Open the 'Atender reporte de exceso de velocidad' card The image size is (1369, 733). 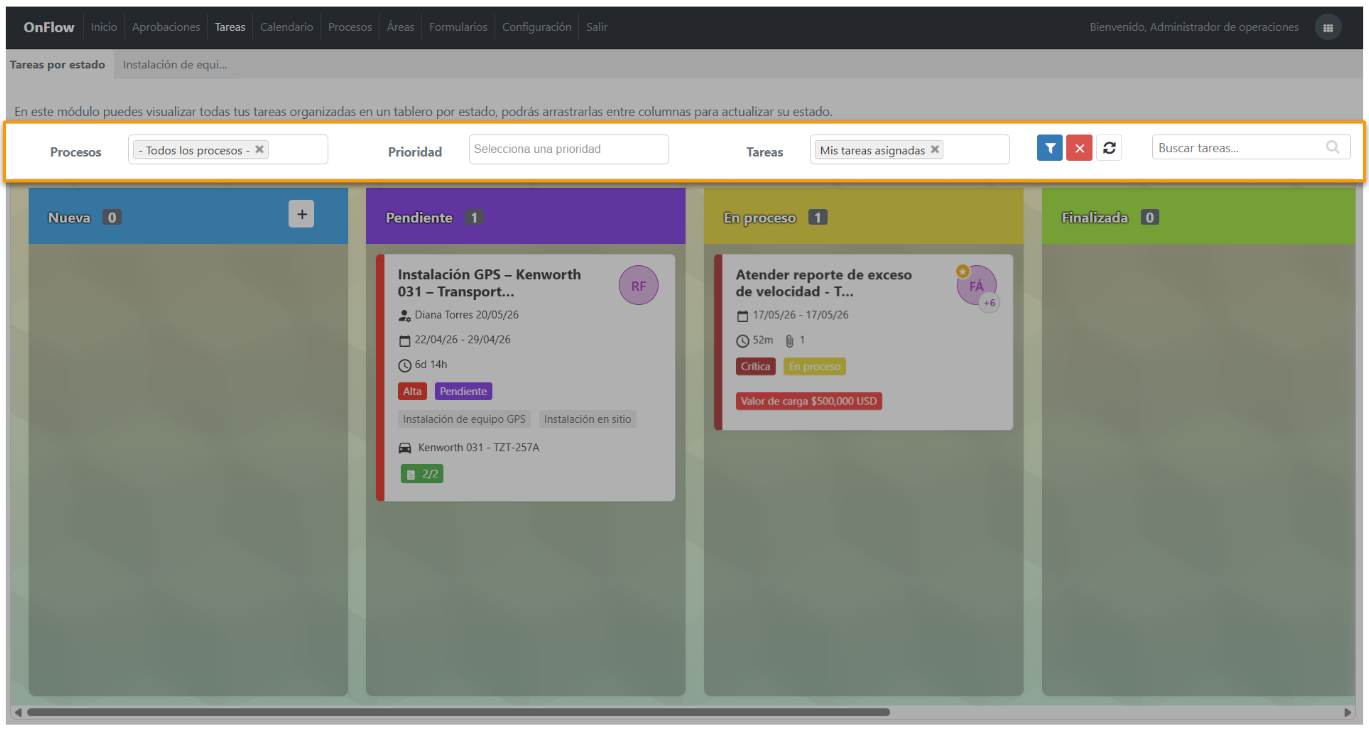(863, 342)
